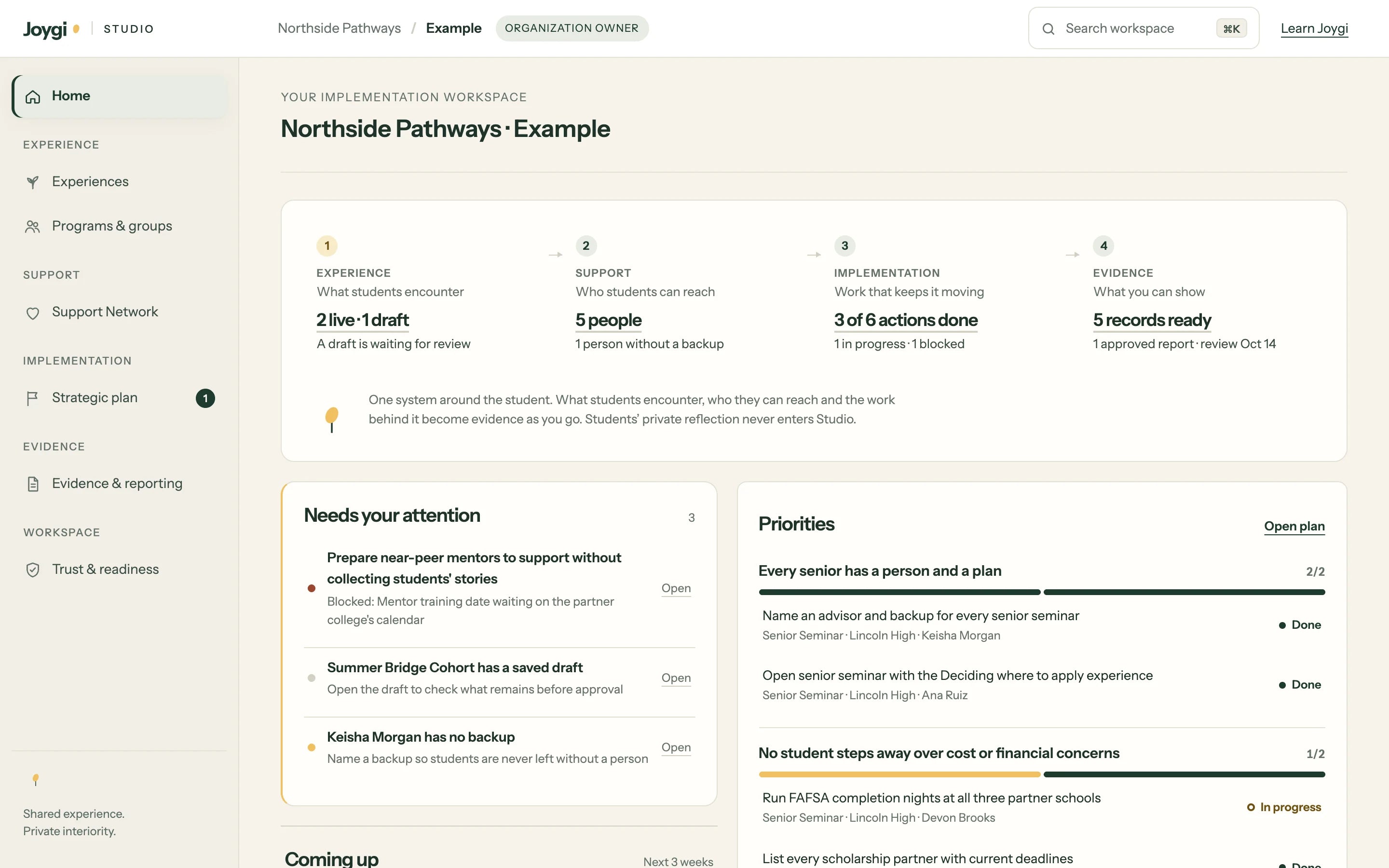
Task: Open '5 records ready' link
Action: pos(1152,320)
